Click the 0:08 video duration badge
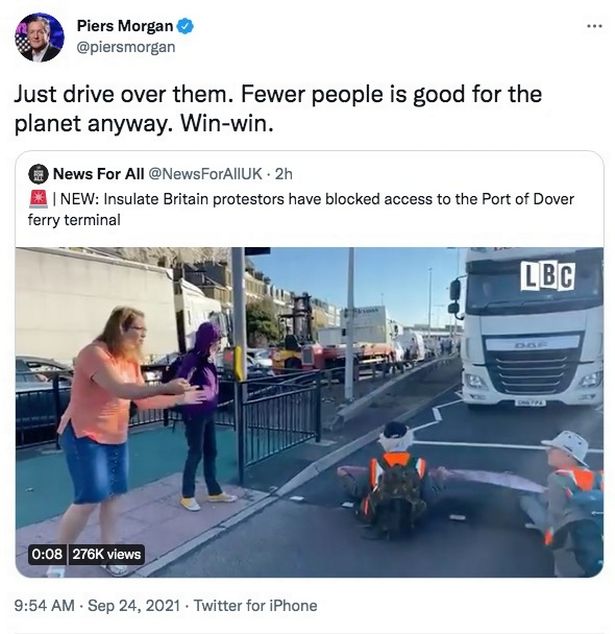 pyautogui.click(x=47, y=554)
